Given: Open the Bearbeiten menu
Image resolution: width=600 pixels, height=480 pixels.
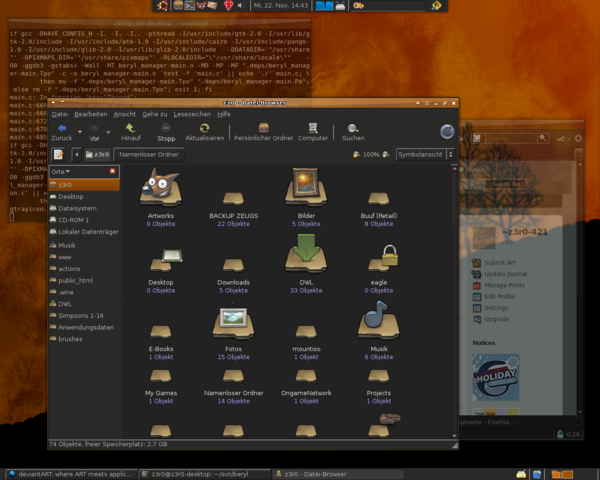Looking at the screenshot, I should tap(91, 114).
